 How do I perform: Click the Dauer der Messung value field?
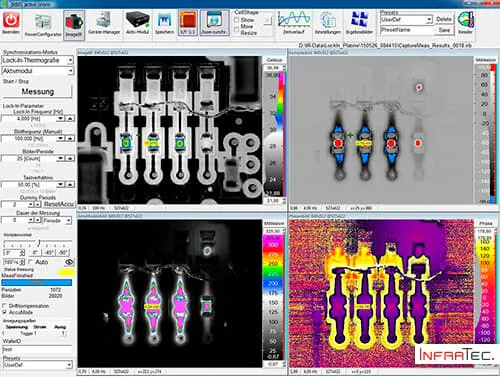pyautogui.click(x=15, y=220)
